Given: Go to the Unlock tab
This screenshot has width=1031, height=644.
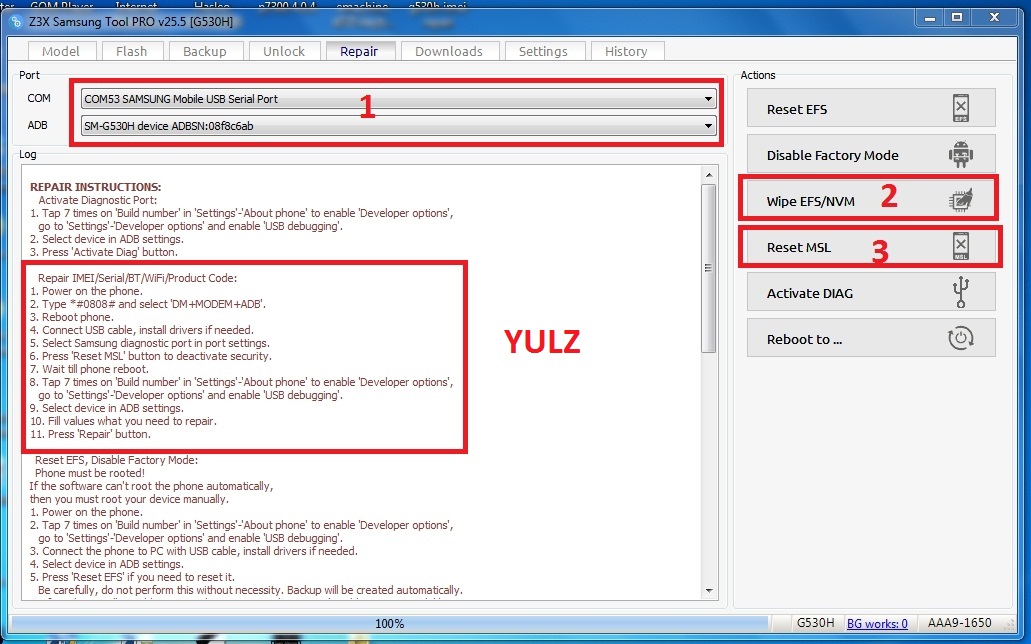Looking at the screenshot, I should pos(284,51).
